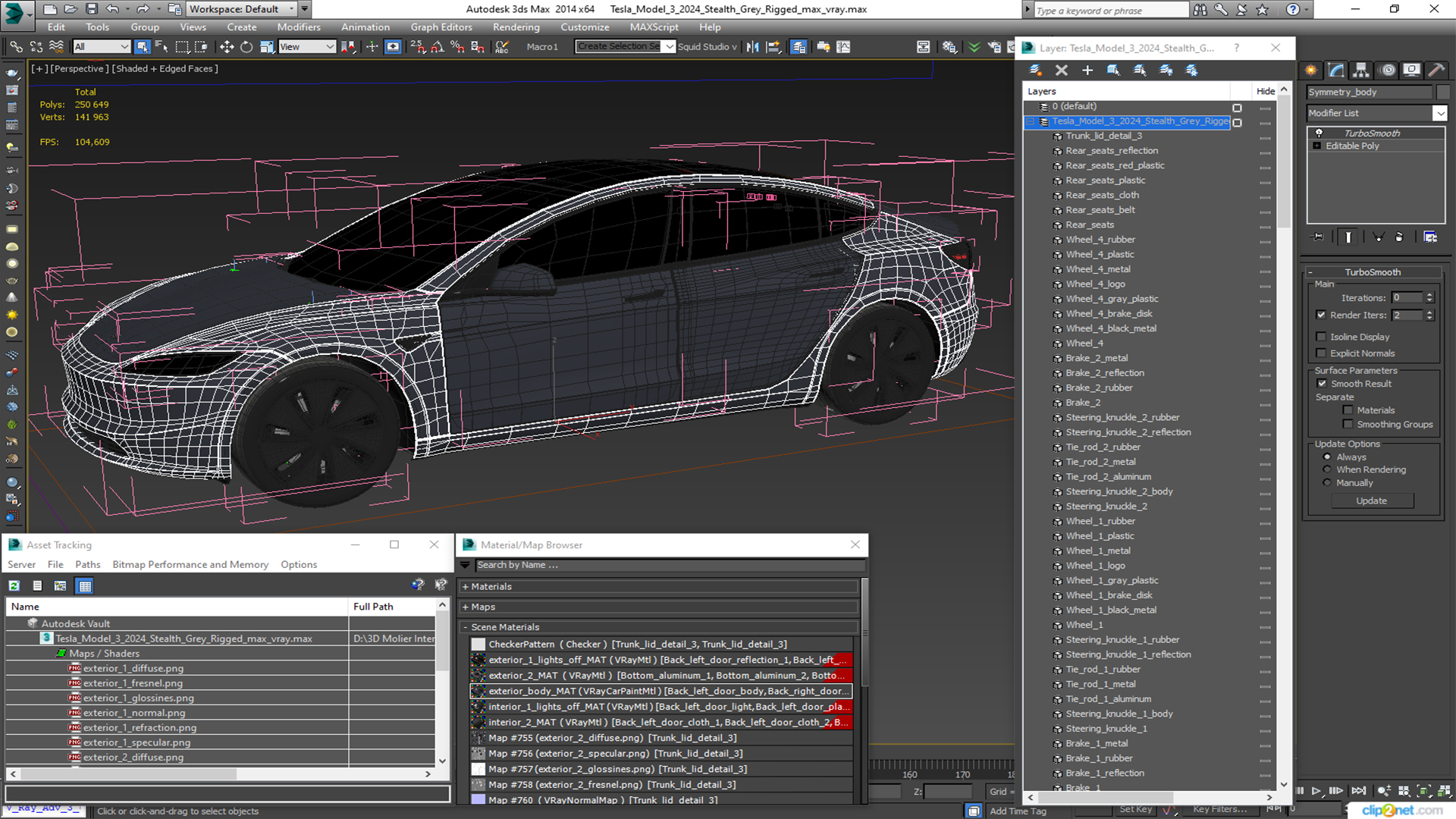
Task: Open the Rendering menu
Action: coord(516,27)
